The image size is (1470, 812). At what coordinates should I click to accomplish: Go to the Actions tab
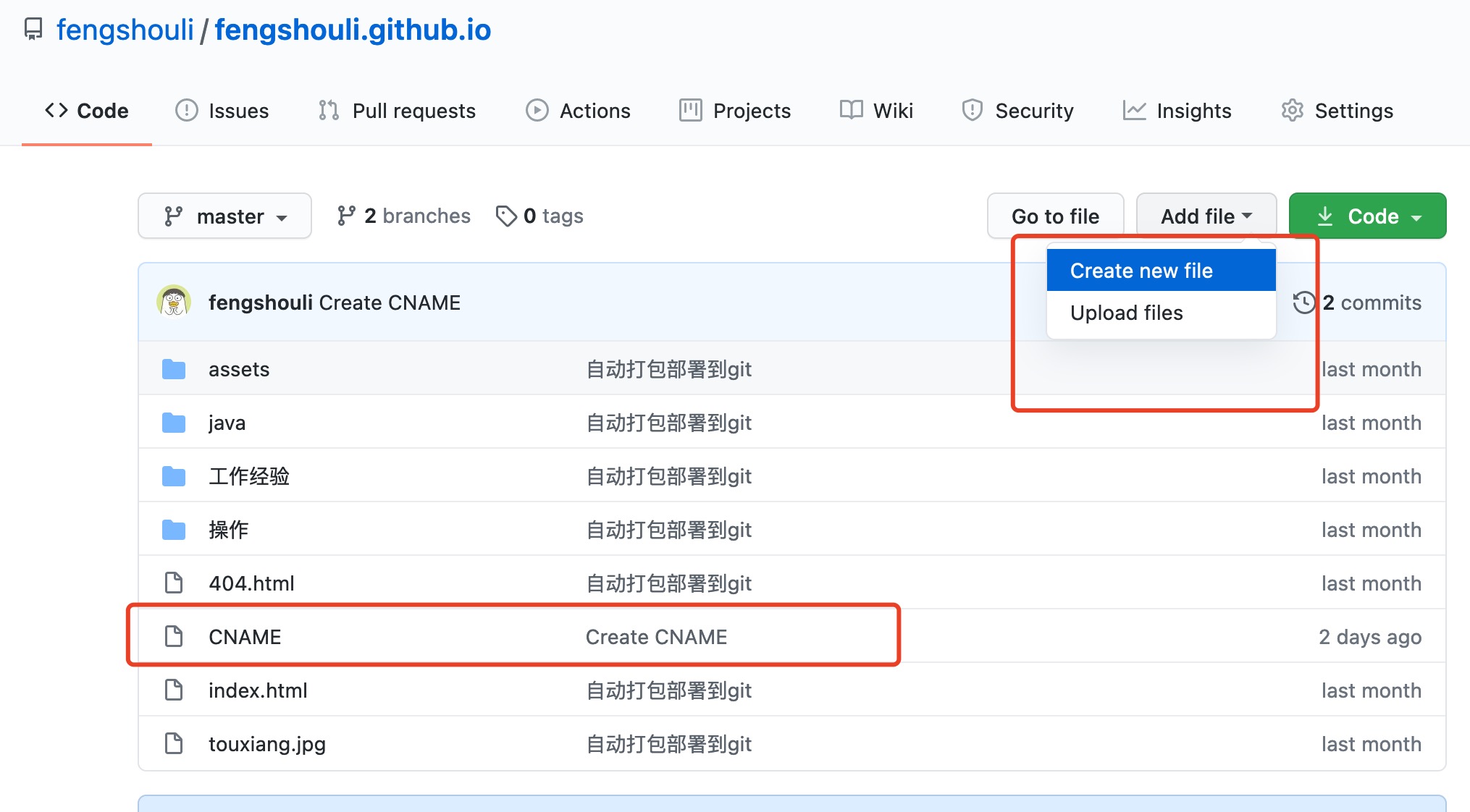(x=578, y=111)
